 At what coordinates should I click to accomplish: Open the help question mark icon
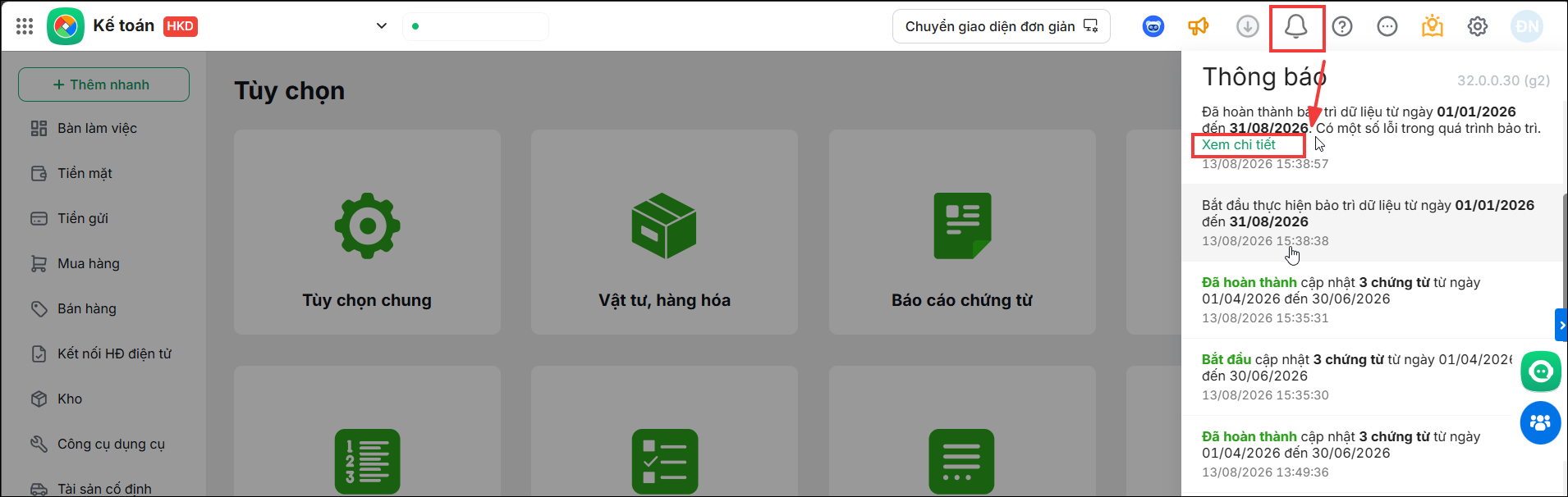pyautogui.click(x=1342, y=26)
